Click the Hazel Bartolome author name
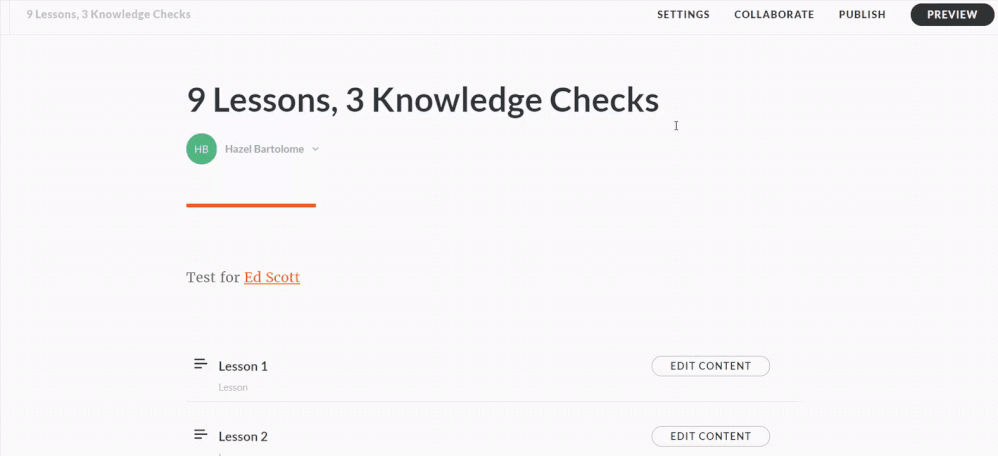This screenshot has width=998, height=456. pyautogui.click(x=264, y=149)
